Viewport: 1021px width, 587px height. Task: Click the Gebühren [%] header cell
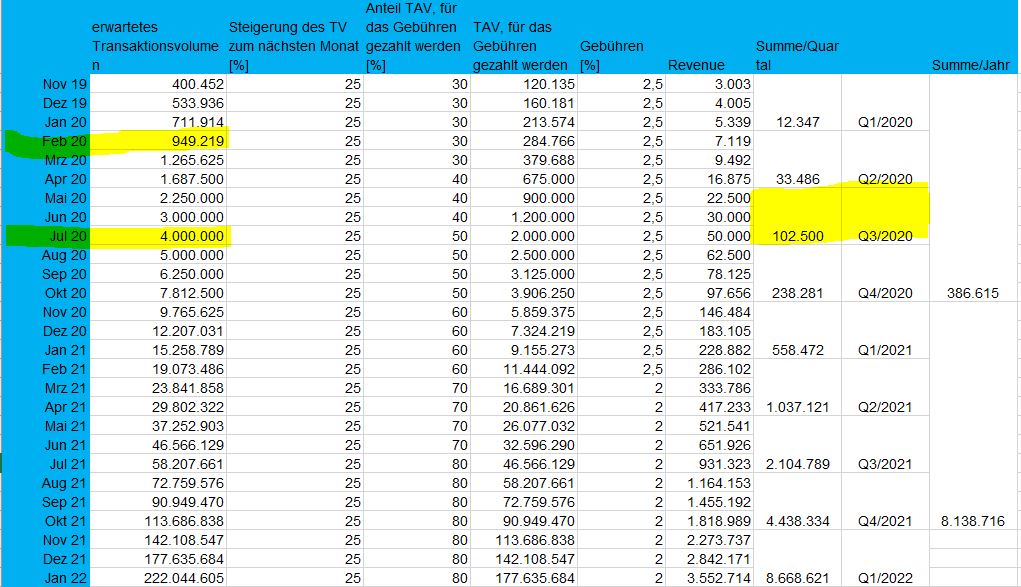(613, 52)
